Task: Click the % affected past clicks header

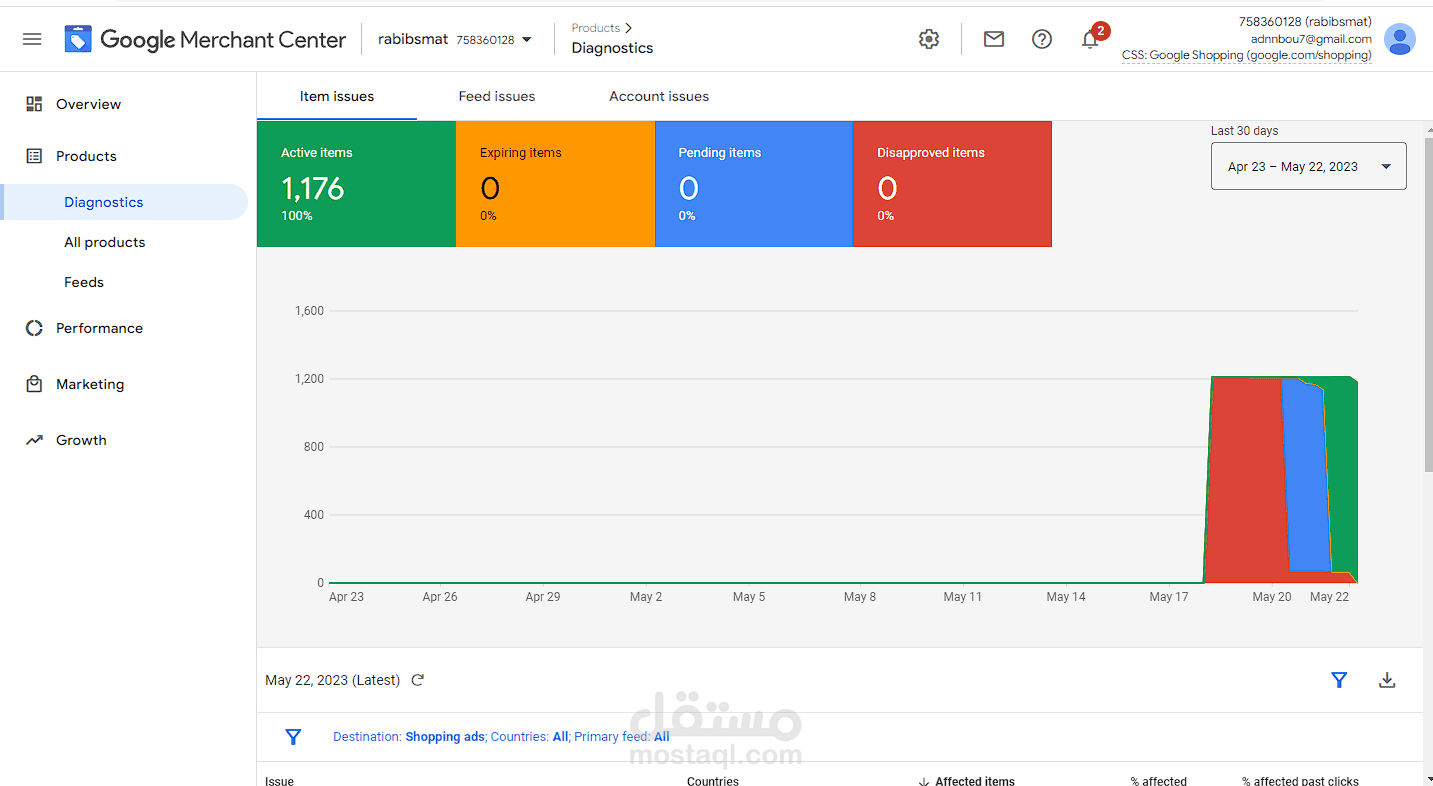Action: (1300, 781)
